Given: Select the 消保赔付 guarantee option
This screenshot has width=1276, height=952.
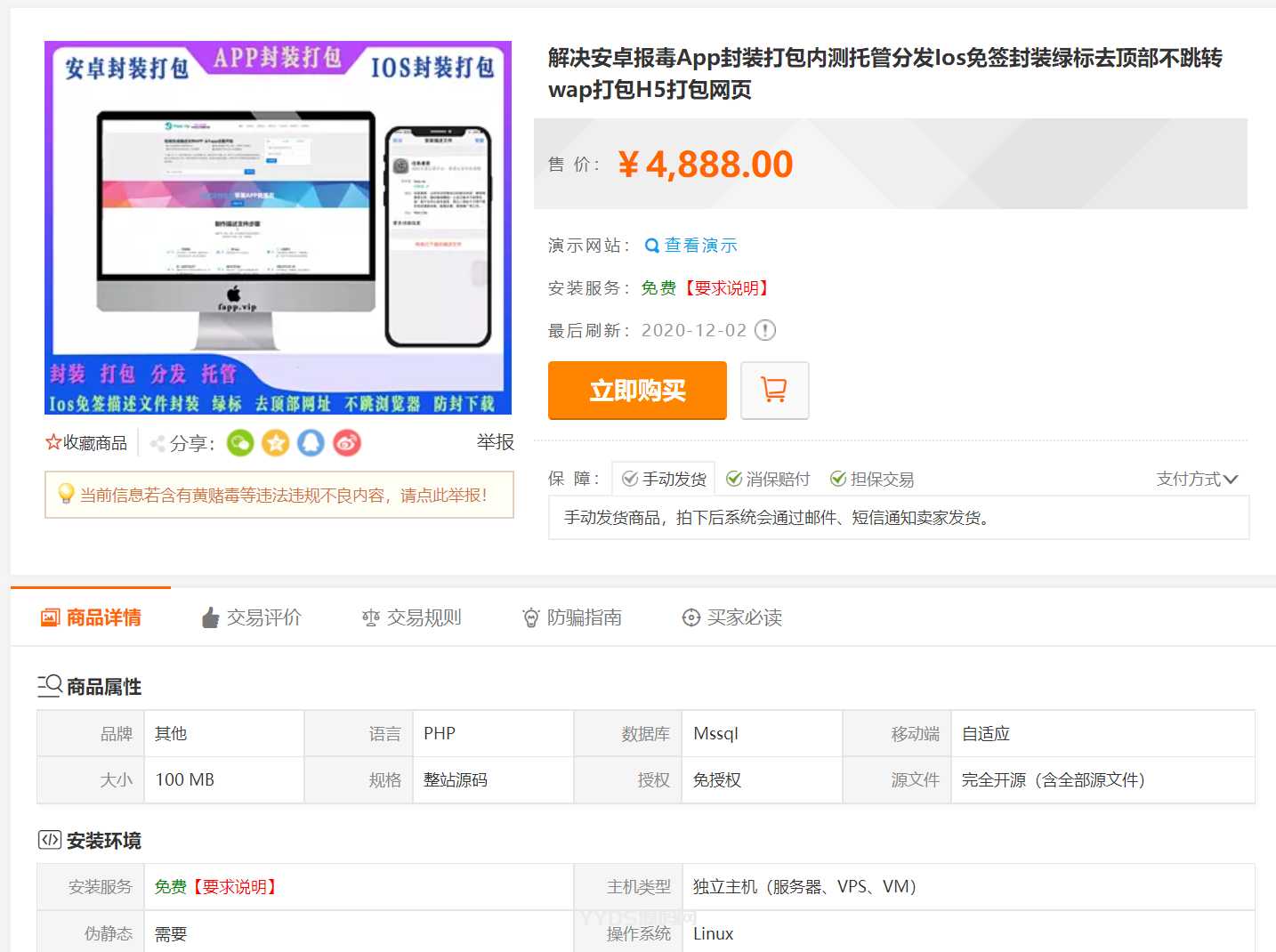Looking at the screenshot, I should [768, 480].
